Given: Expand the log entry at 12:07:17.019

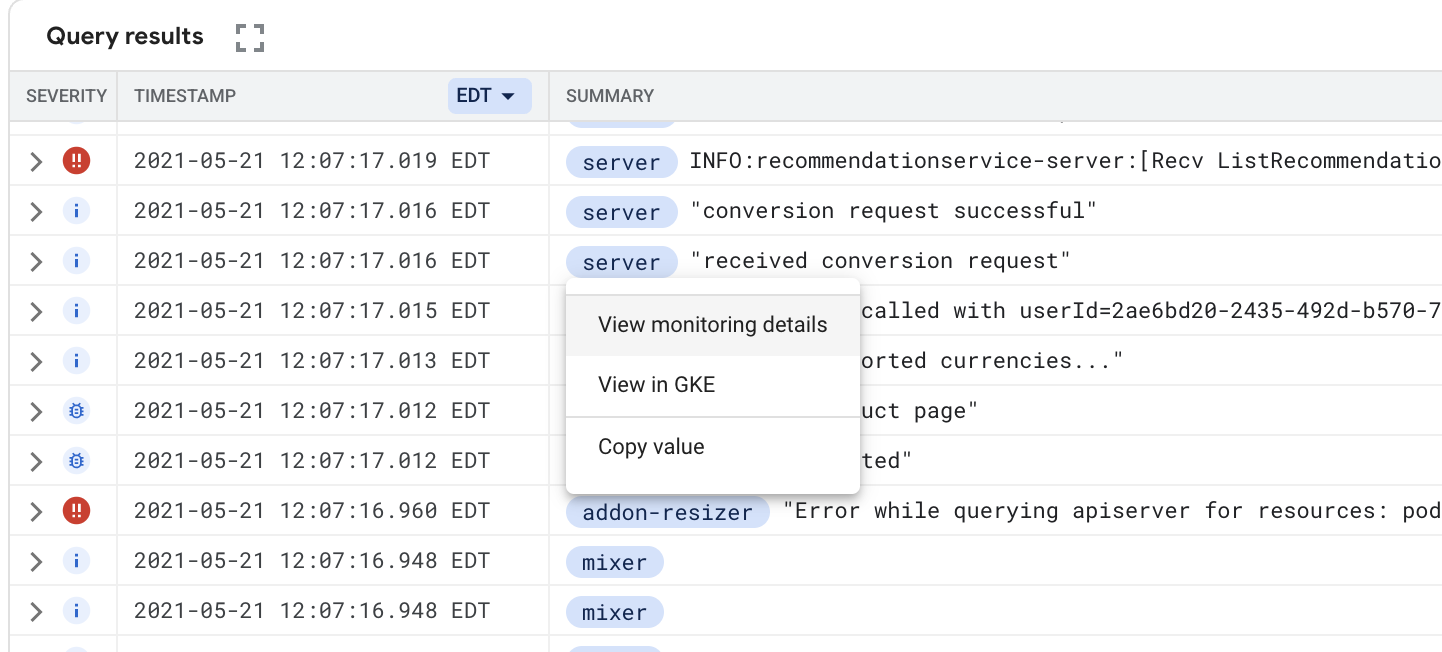Looking at the screenshot, I should pos(35,160).
